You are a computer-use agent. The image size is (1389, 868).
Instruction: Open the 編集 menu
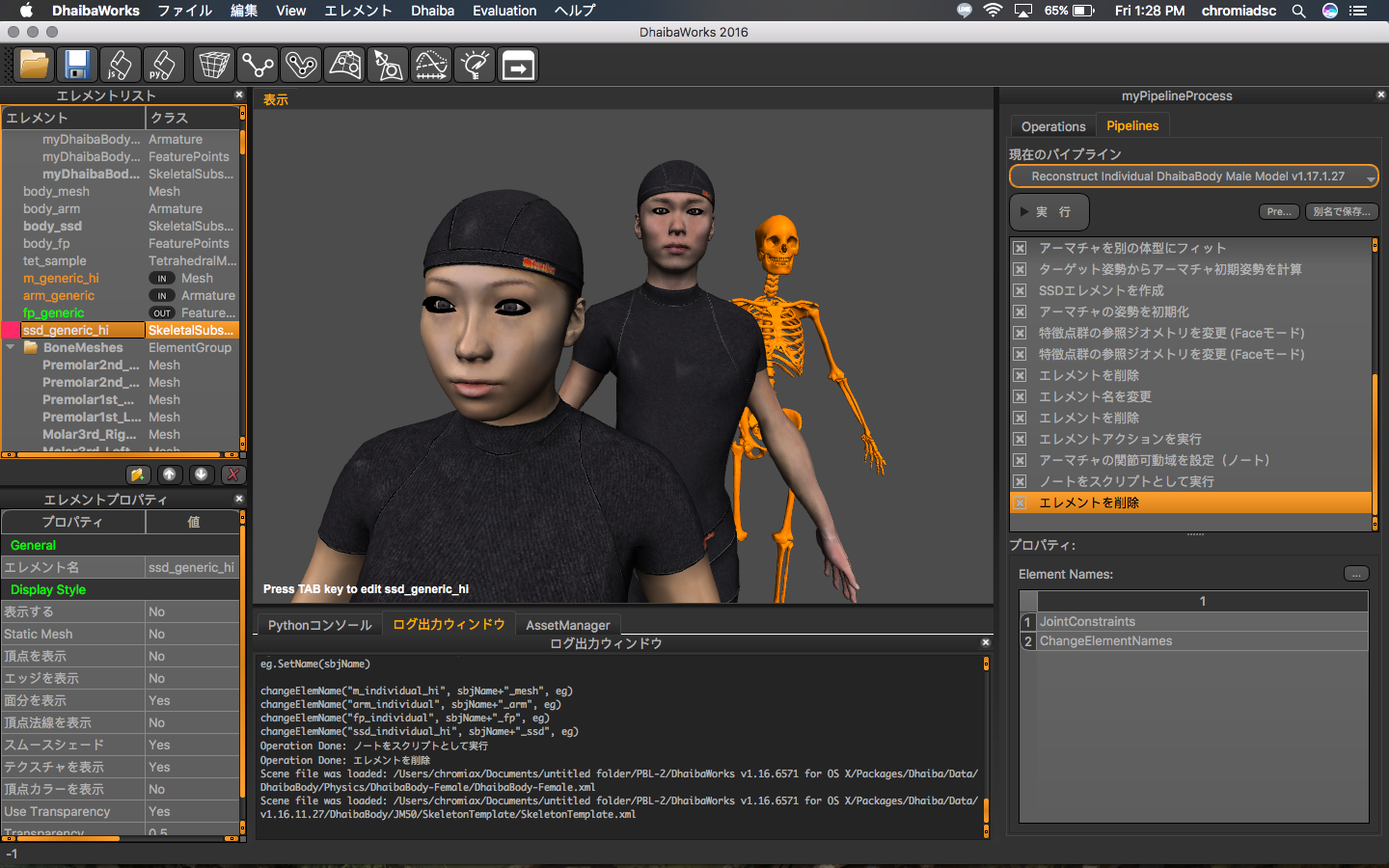point(244,11)
